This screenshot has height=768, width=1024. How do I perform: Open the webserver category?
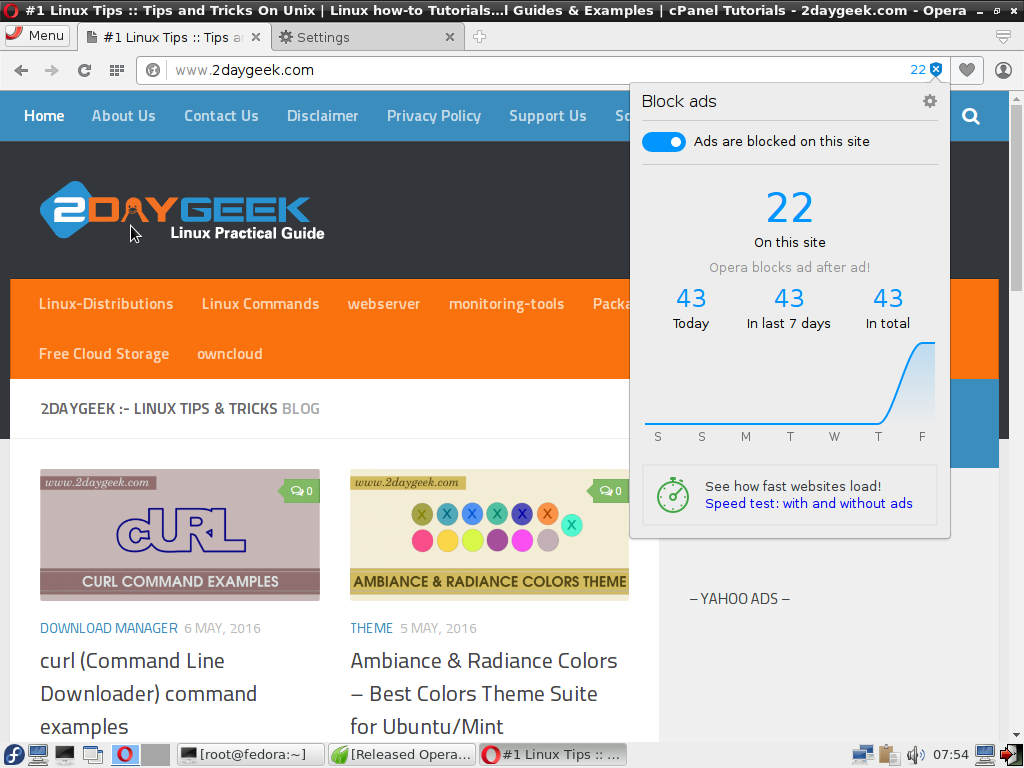[x=384, y=304]
